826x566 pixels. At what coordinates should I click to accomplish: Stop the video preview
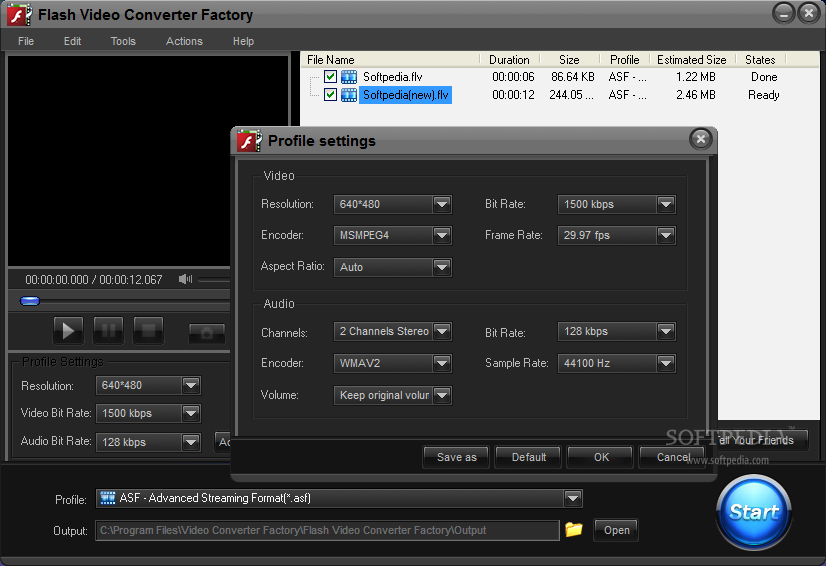coord(148,330)
